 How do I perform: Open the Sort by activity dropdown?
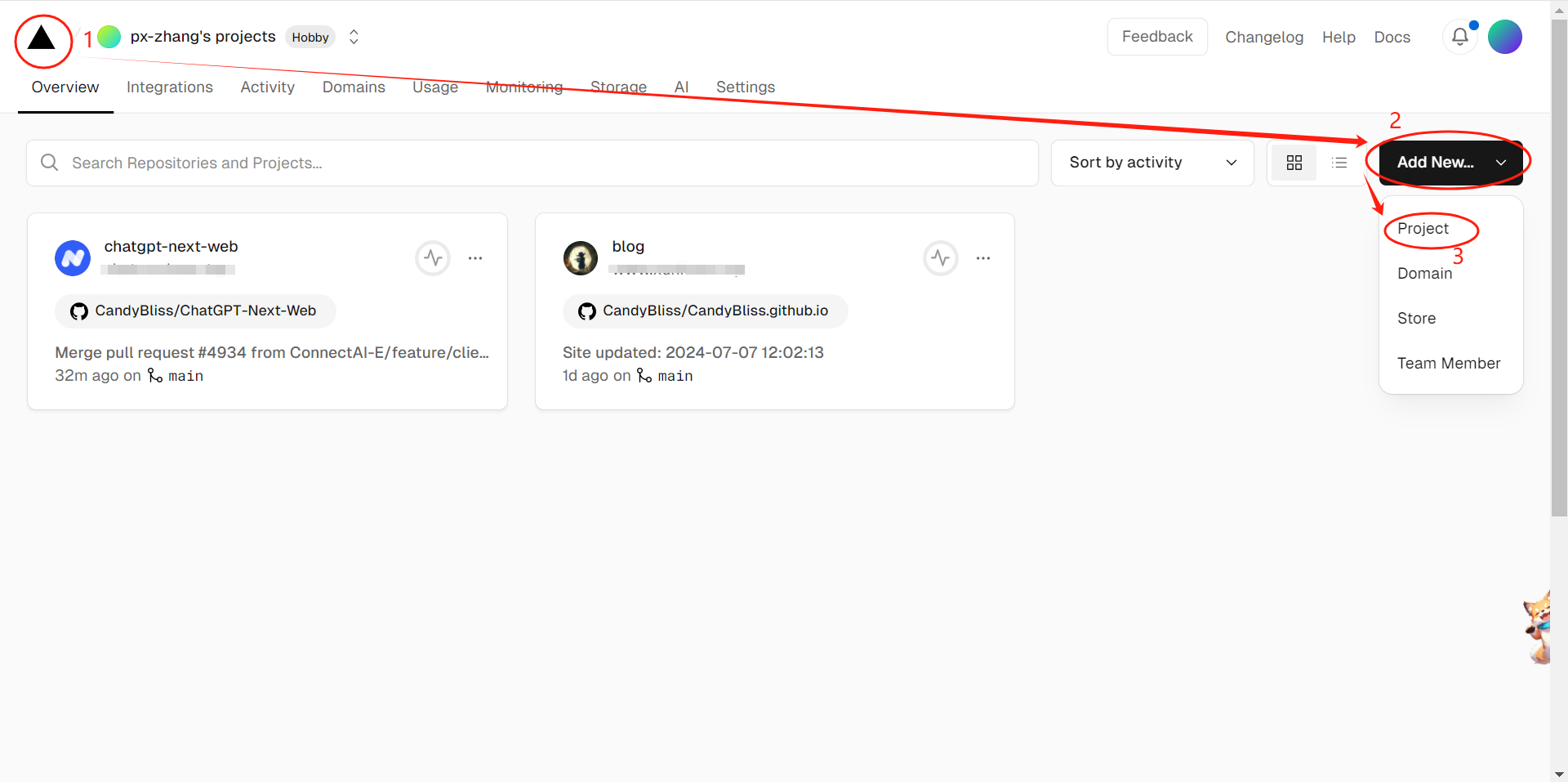click(x=1152, y=163)
